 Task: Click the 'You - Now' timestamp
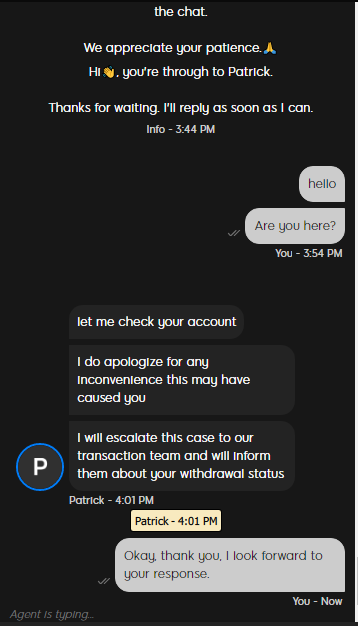[317, 601]
